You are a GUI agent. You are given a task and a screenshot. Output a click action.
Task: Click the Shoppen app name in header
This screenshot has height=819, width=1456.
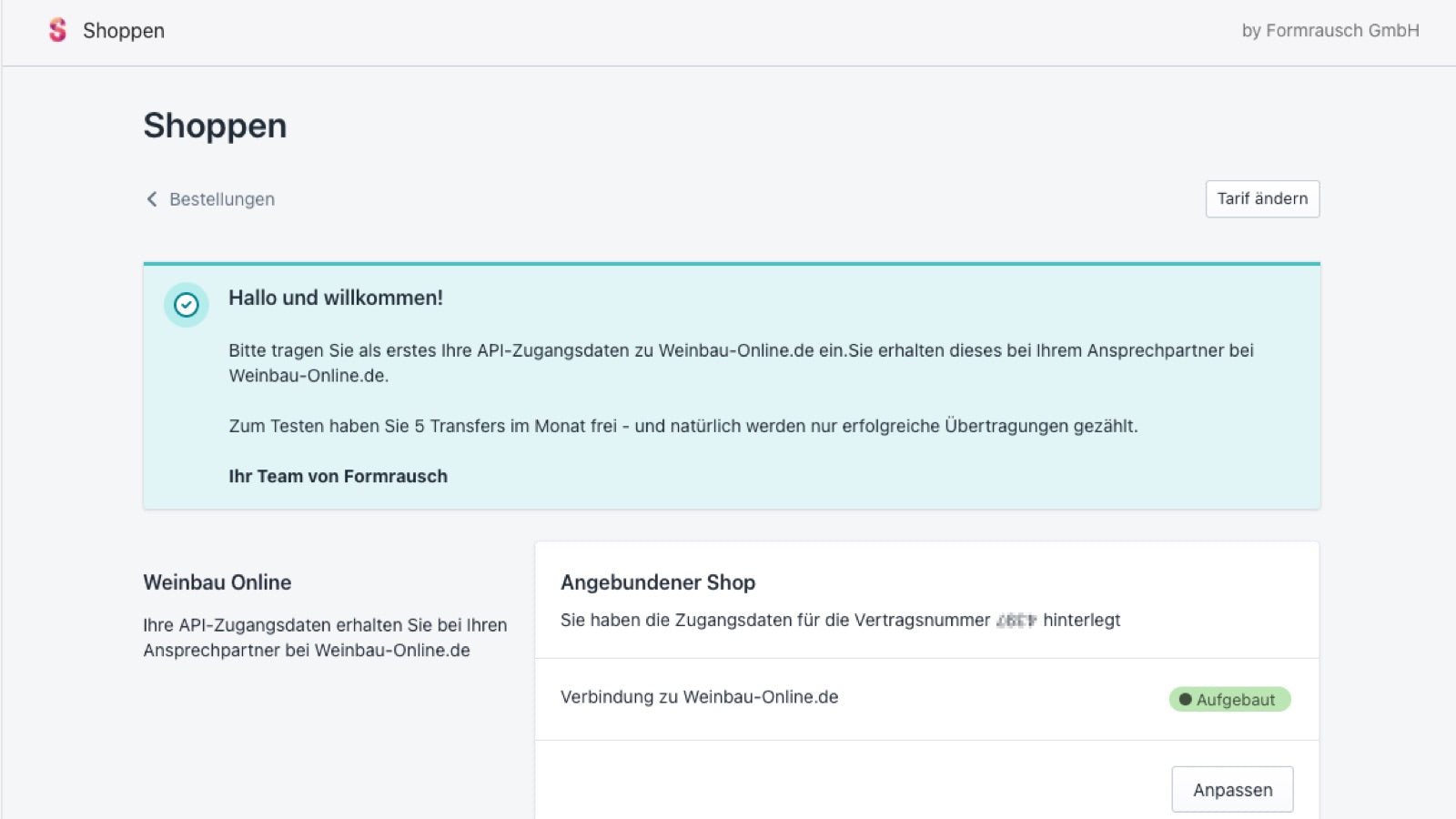[x=124, y=30]
